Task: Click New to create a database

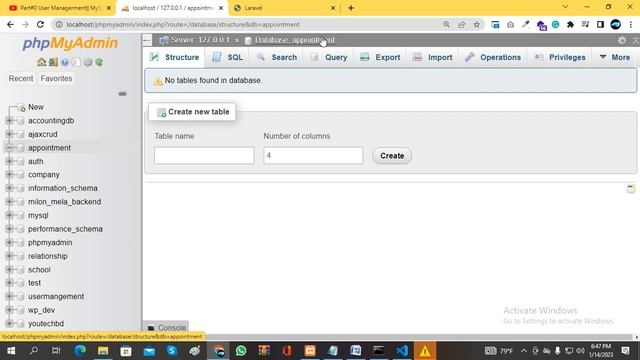Action: (x=36, y=107)
